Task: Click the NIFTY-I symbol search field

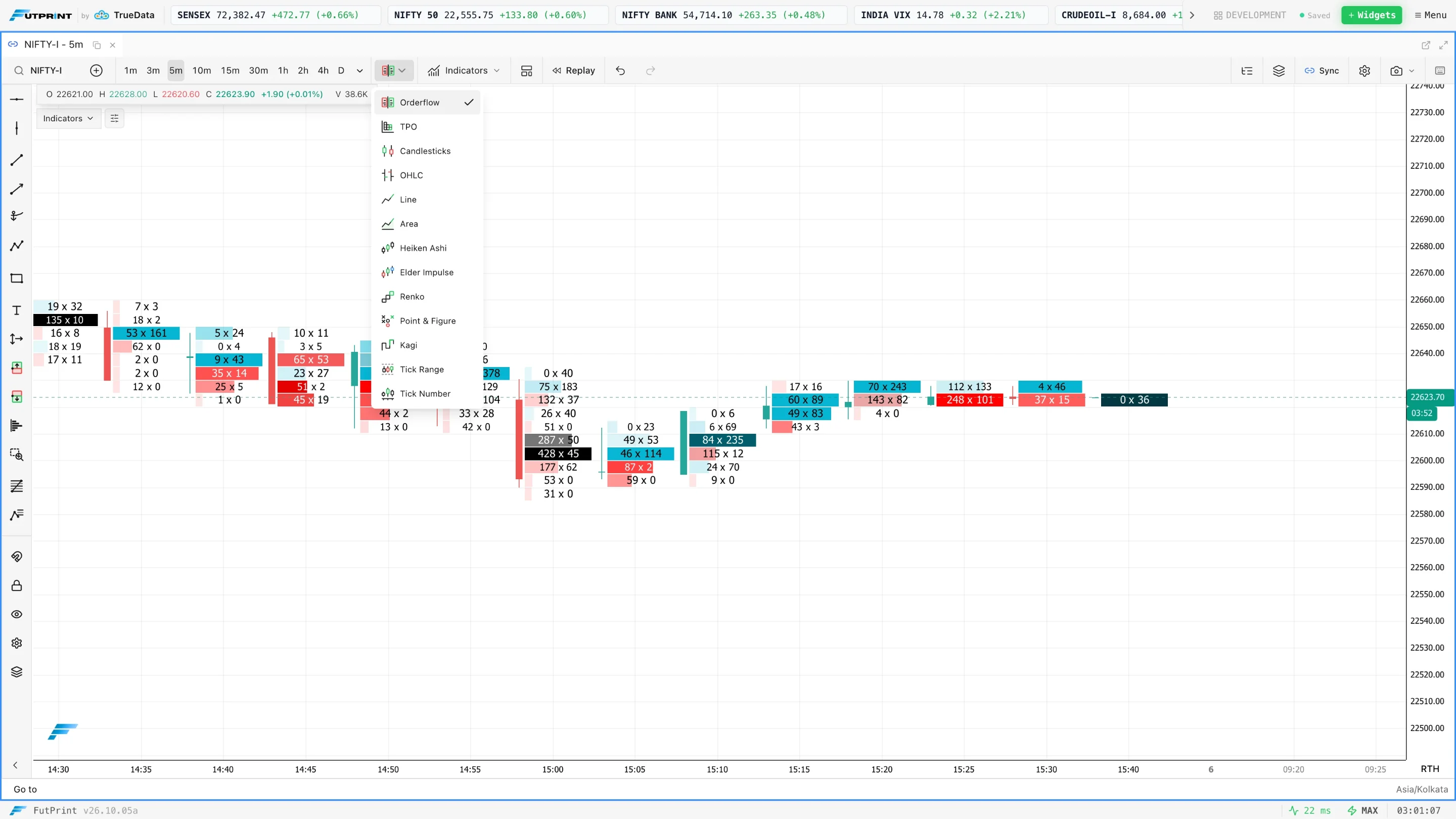Action: point(47,71)
